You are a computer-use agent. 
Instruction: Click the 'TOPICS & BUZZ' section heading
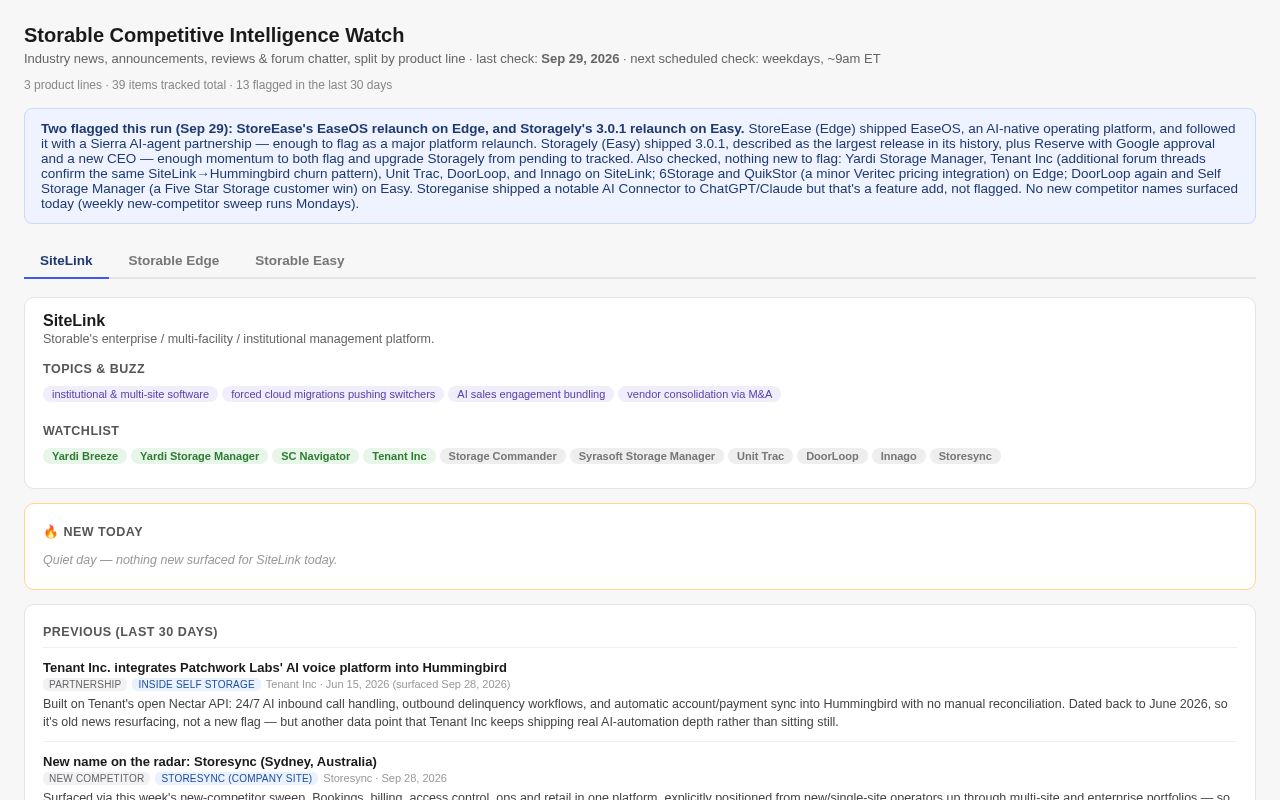tap(94, 369)
